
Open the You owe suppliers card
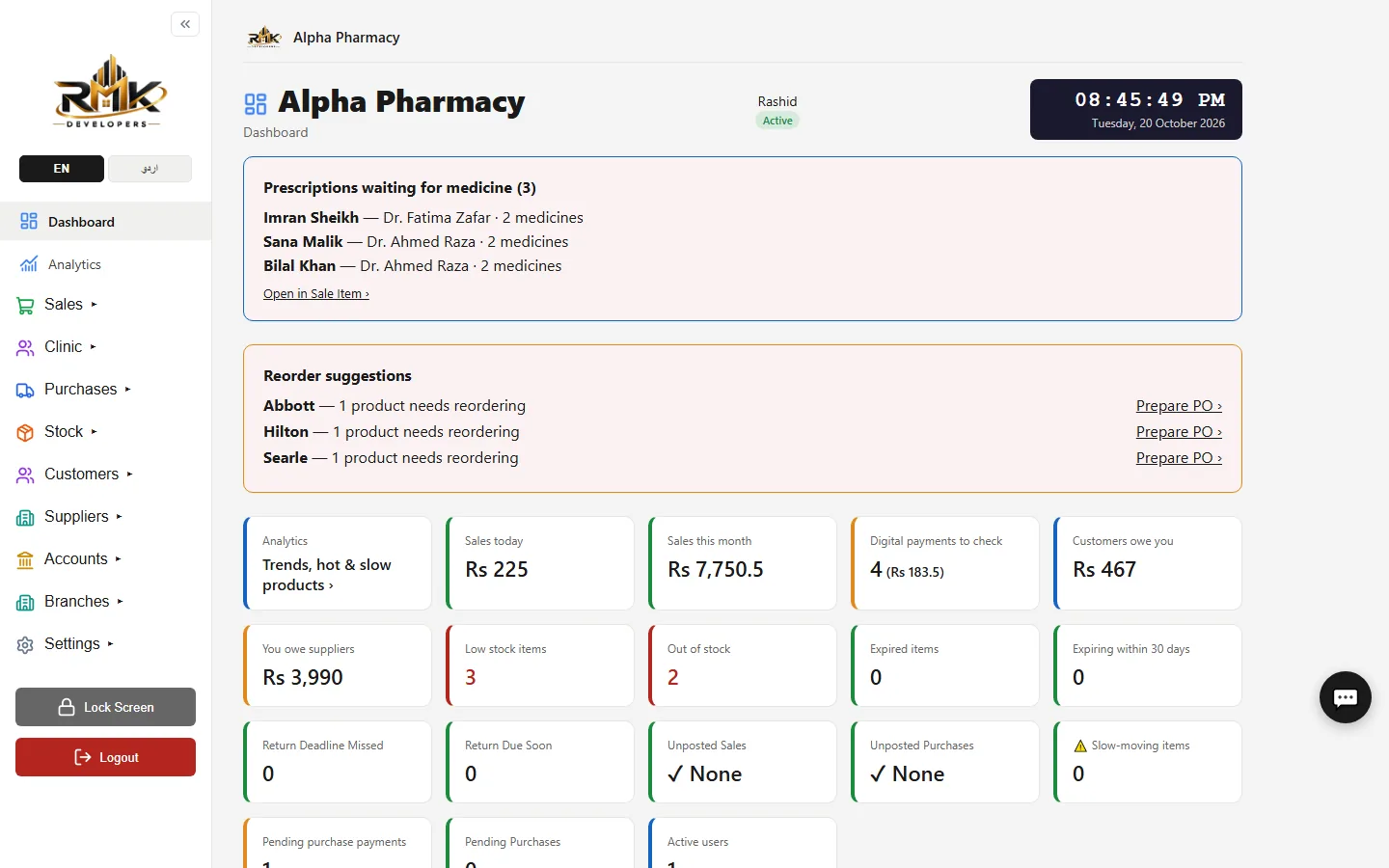[338, 665]
